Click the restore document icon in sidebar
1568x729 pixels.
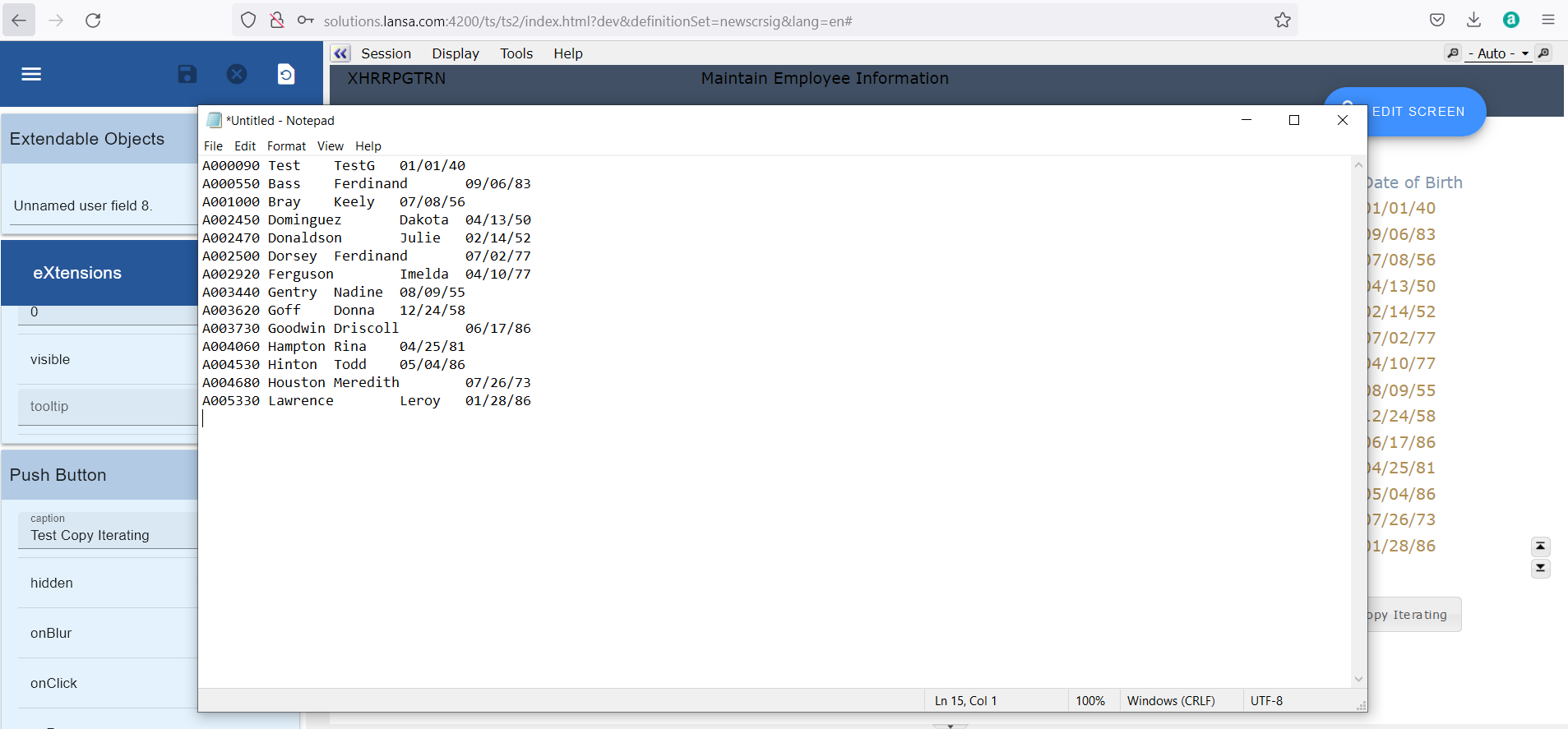click(286, 74)
